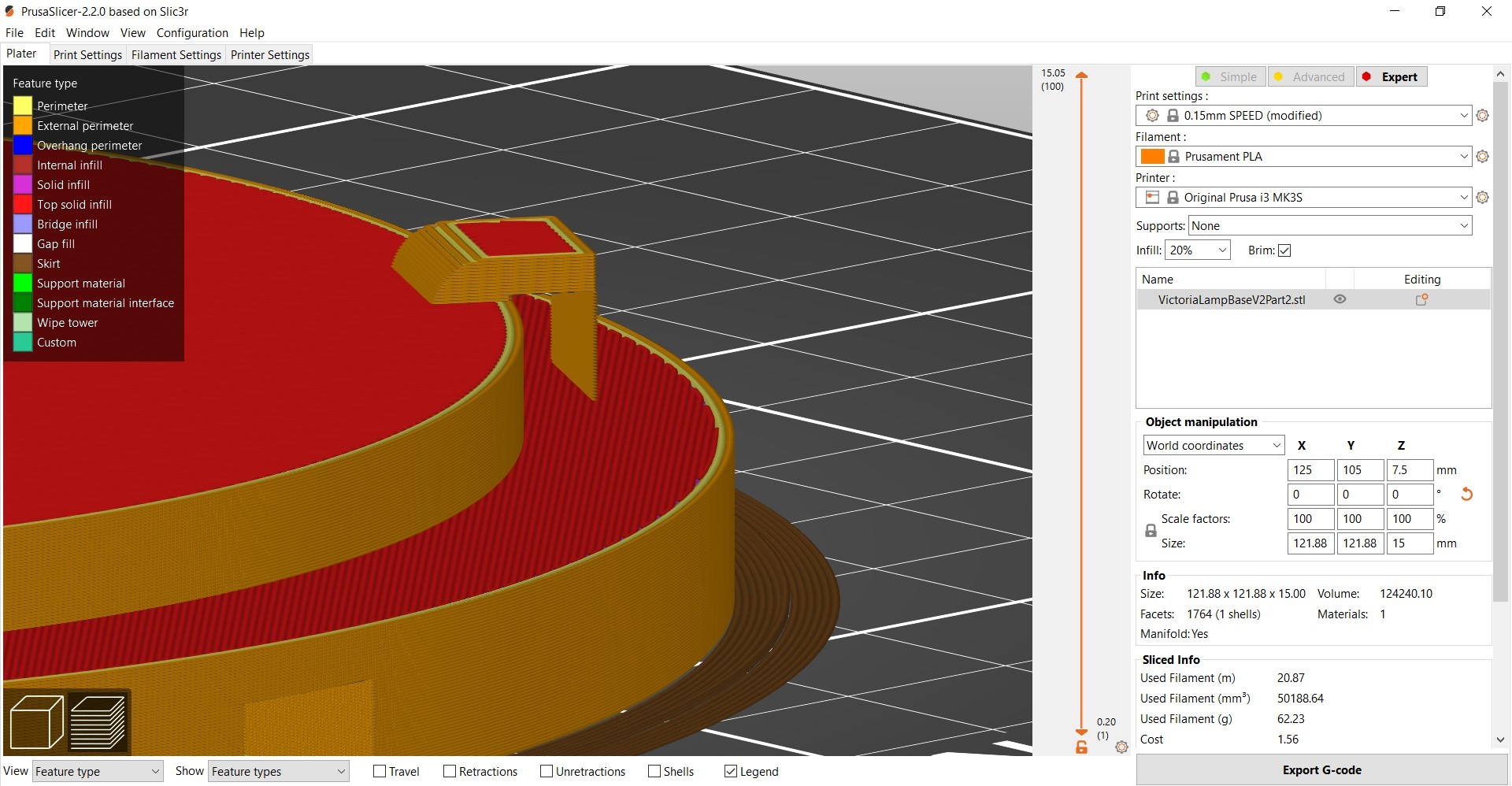Switch to the Filament Settings tab
The height and width of the screenshot is (786, 1512).
coord(176,55)
